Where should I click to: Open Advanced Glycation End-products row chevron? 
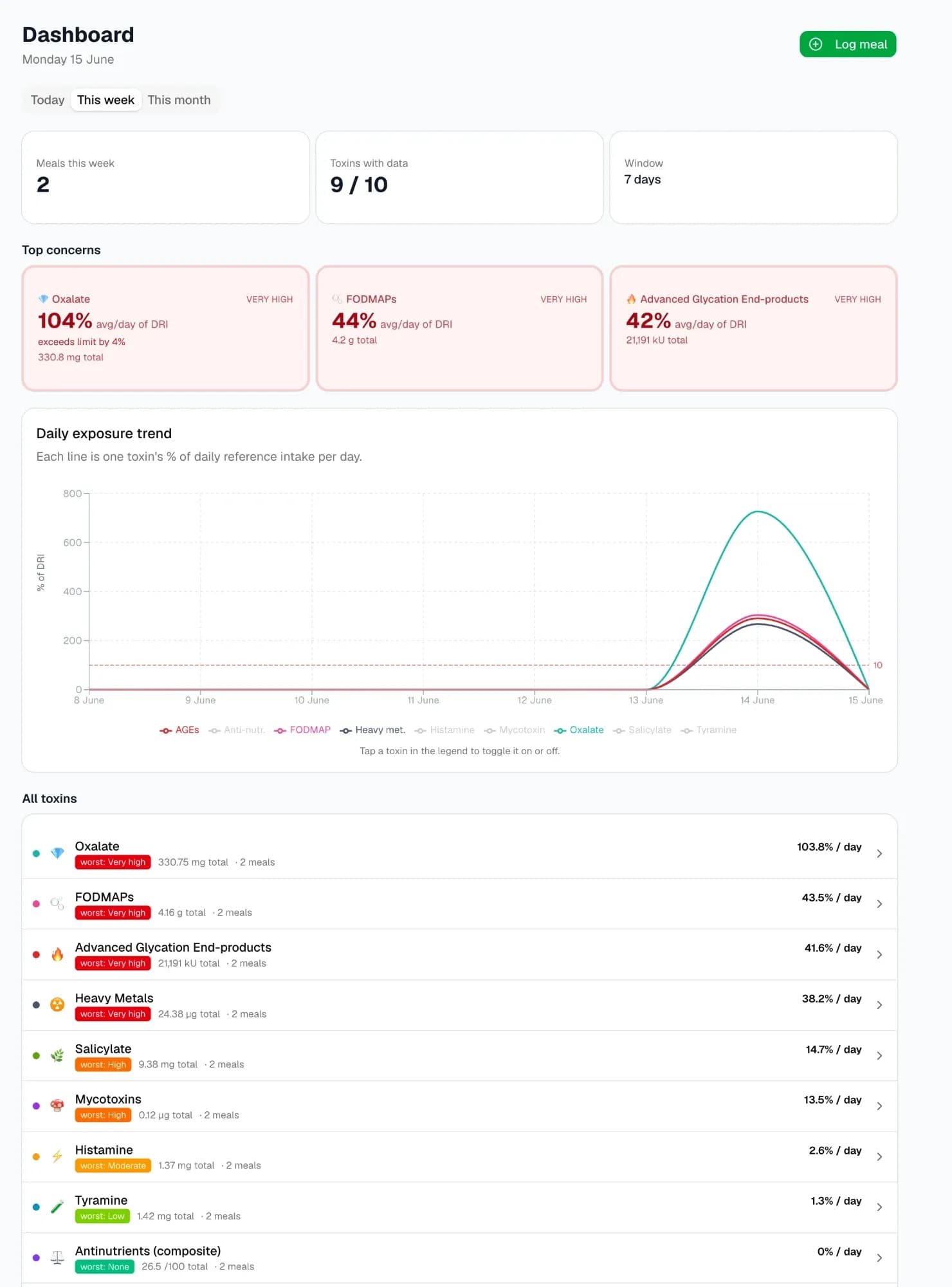click(x=879, y=954)
